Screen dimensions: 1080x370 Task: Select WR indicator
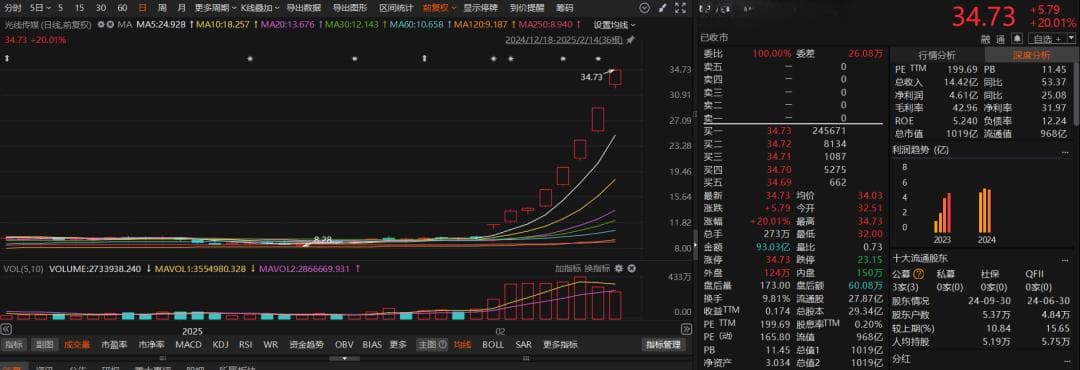point(271,345)
